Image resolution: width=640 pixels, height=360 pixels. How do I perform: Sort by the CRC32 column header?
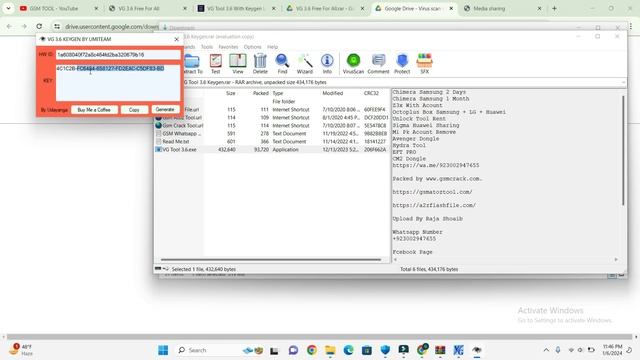(371, 93)
